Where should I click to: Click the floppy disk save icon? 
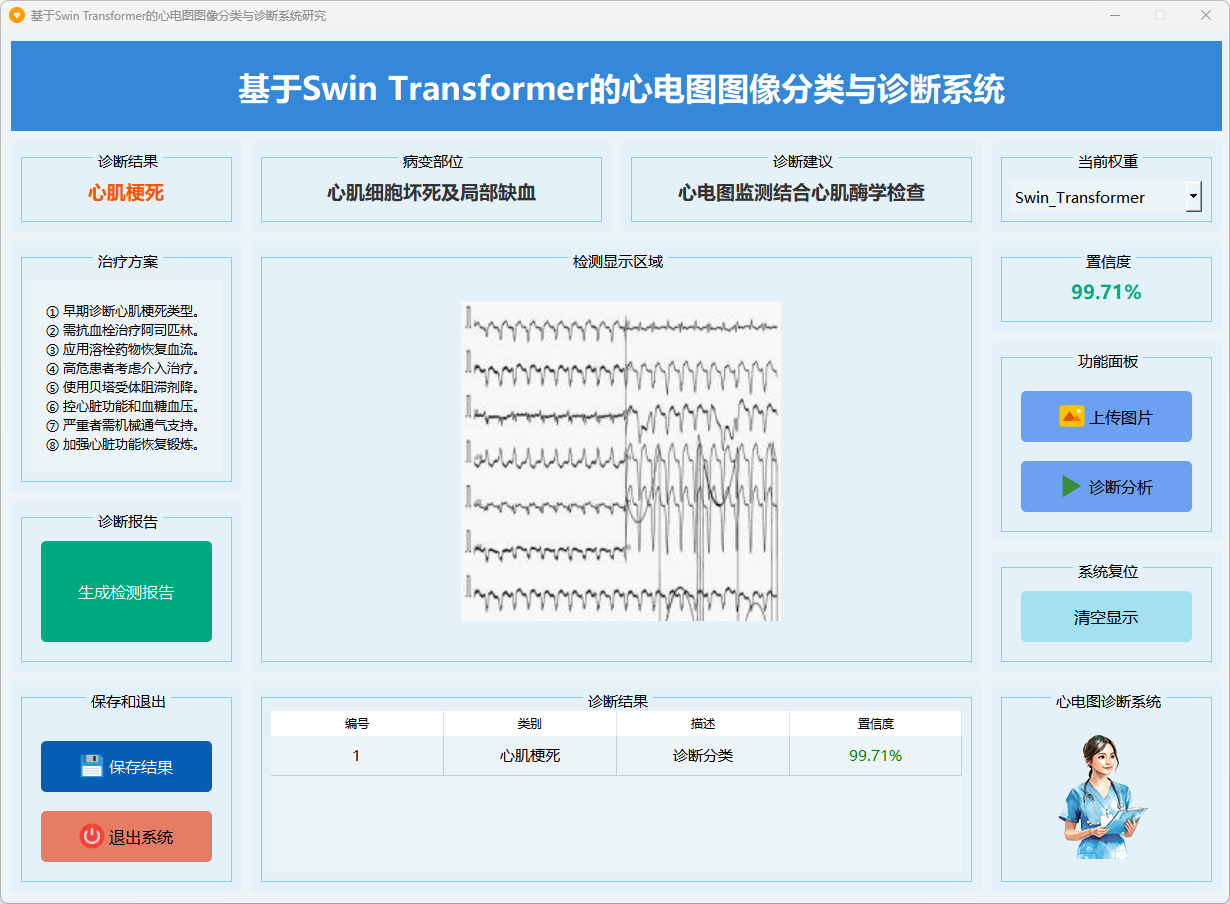92,766
